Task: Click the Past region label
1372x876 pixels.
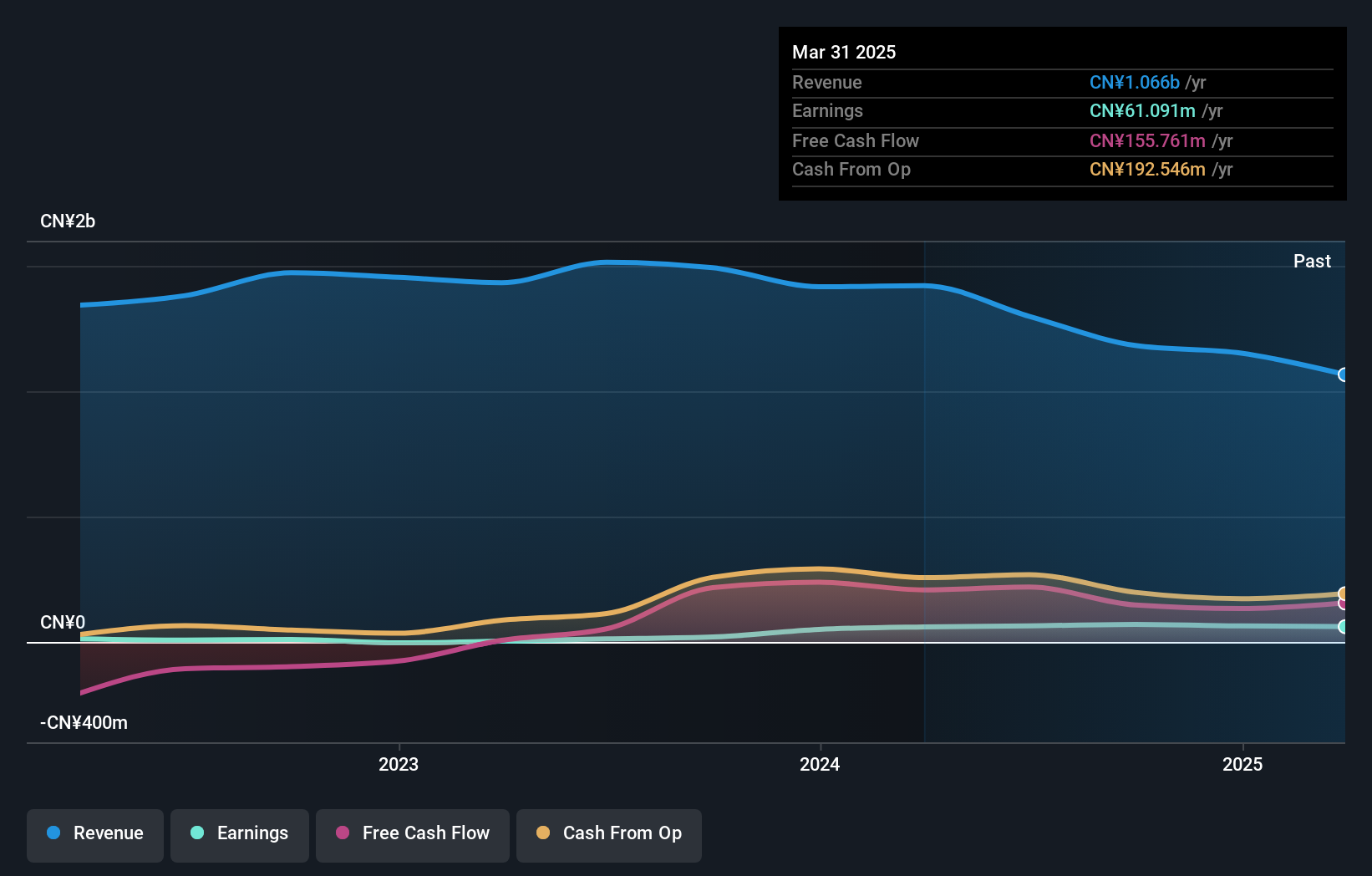Action: click(1312, 261)
